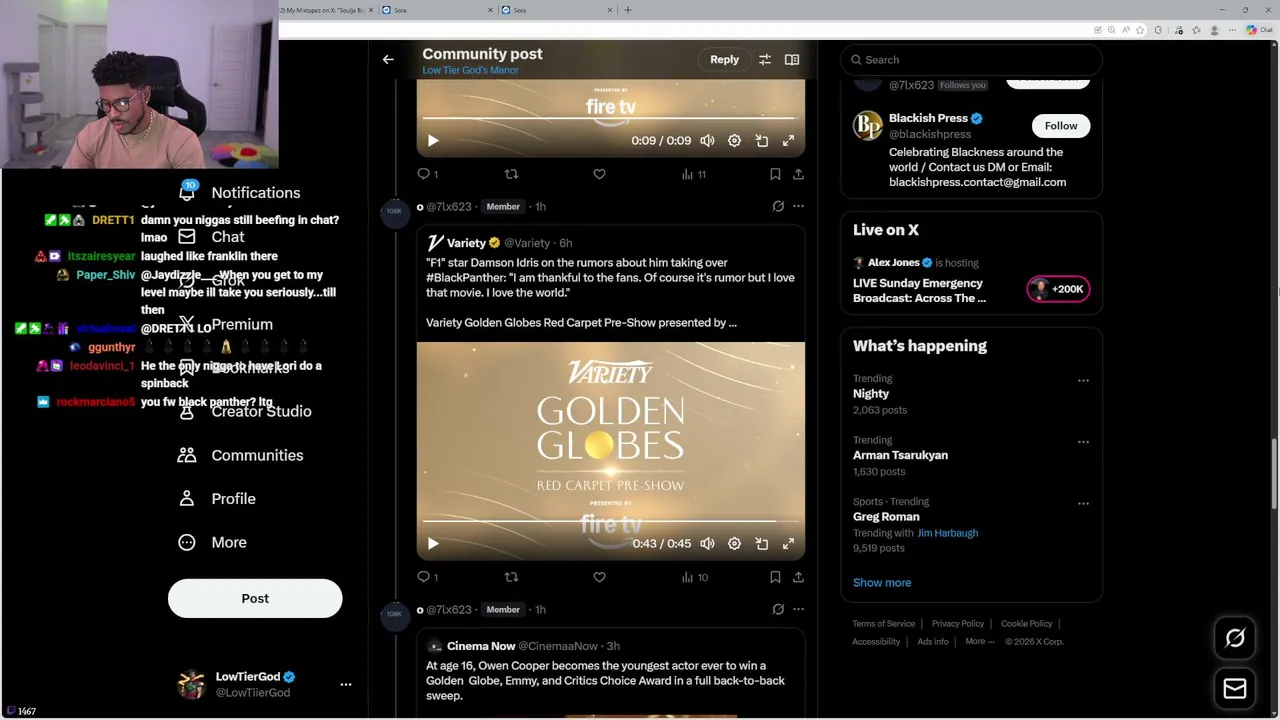The width and height of the screenshot is (1280, 720).
Task: Open LowTierGod account options menu
Action: [x=346, y=685]
